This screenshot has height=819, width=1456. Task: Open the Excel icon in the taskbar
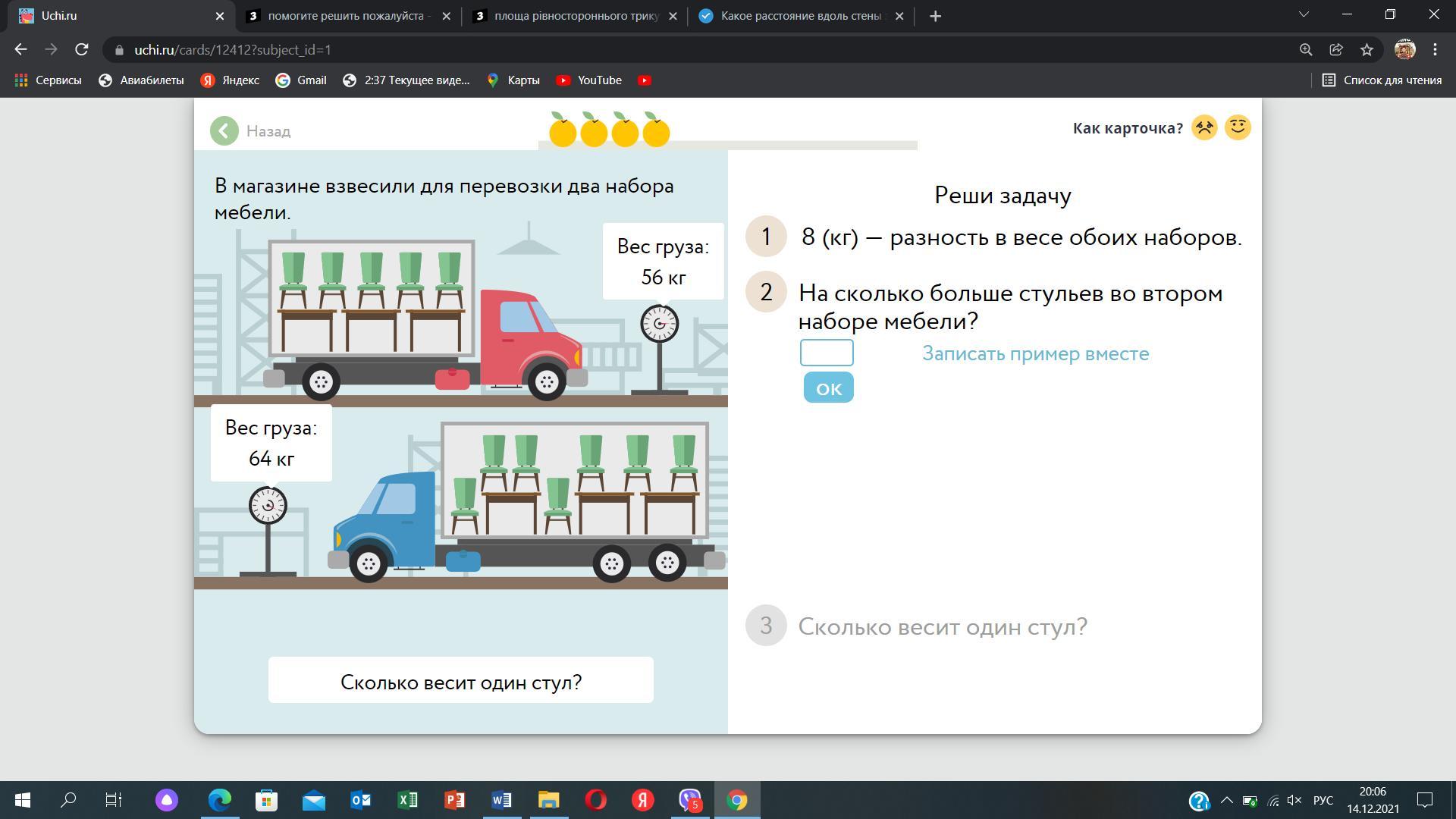click(408, 800)
